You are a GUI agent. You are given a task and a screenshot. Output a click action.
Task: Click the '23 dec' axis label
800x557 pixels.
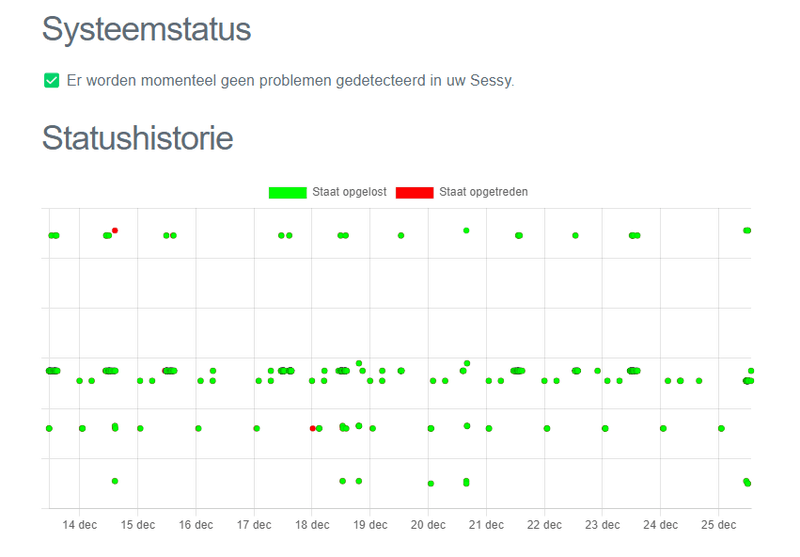click(603, 525)
